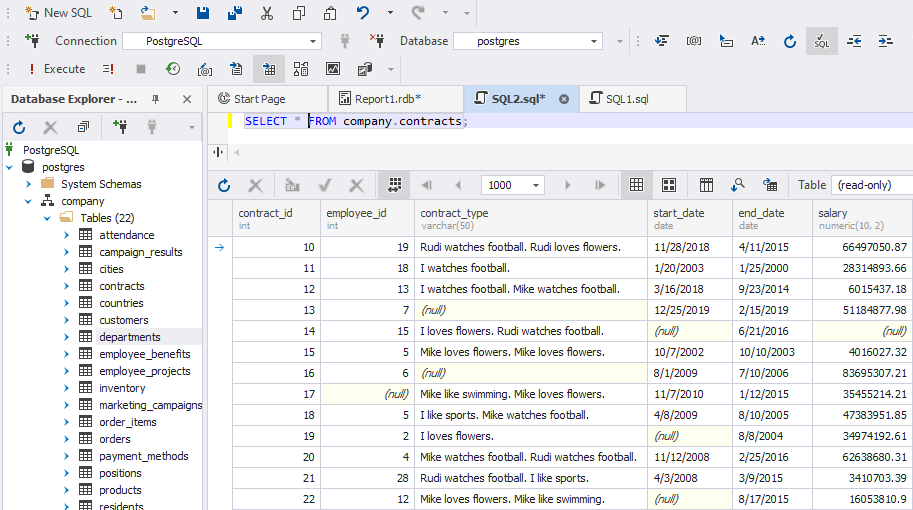
Task: Click the Find in grid search icon
Action: 738,185
